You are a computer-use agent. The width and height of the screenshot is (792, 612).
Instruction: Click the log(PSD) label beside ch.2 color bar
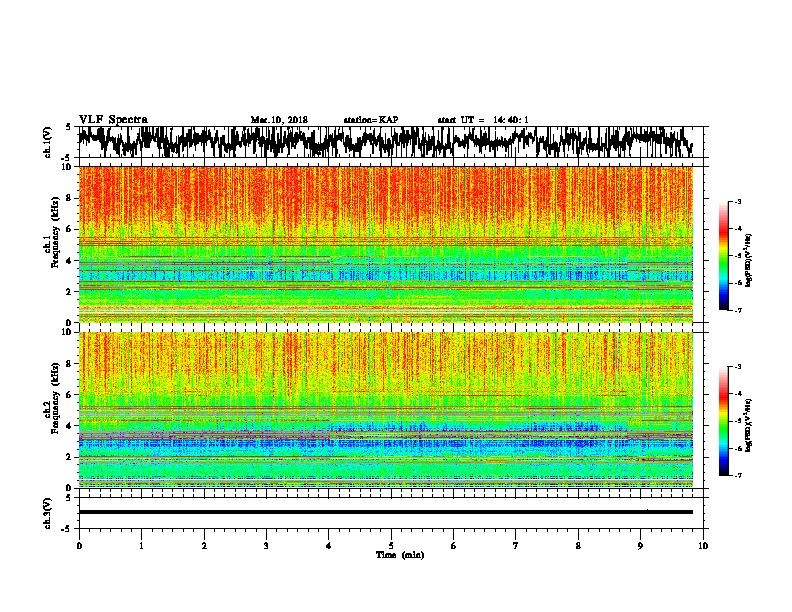pos(748,426)
